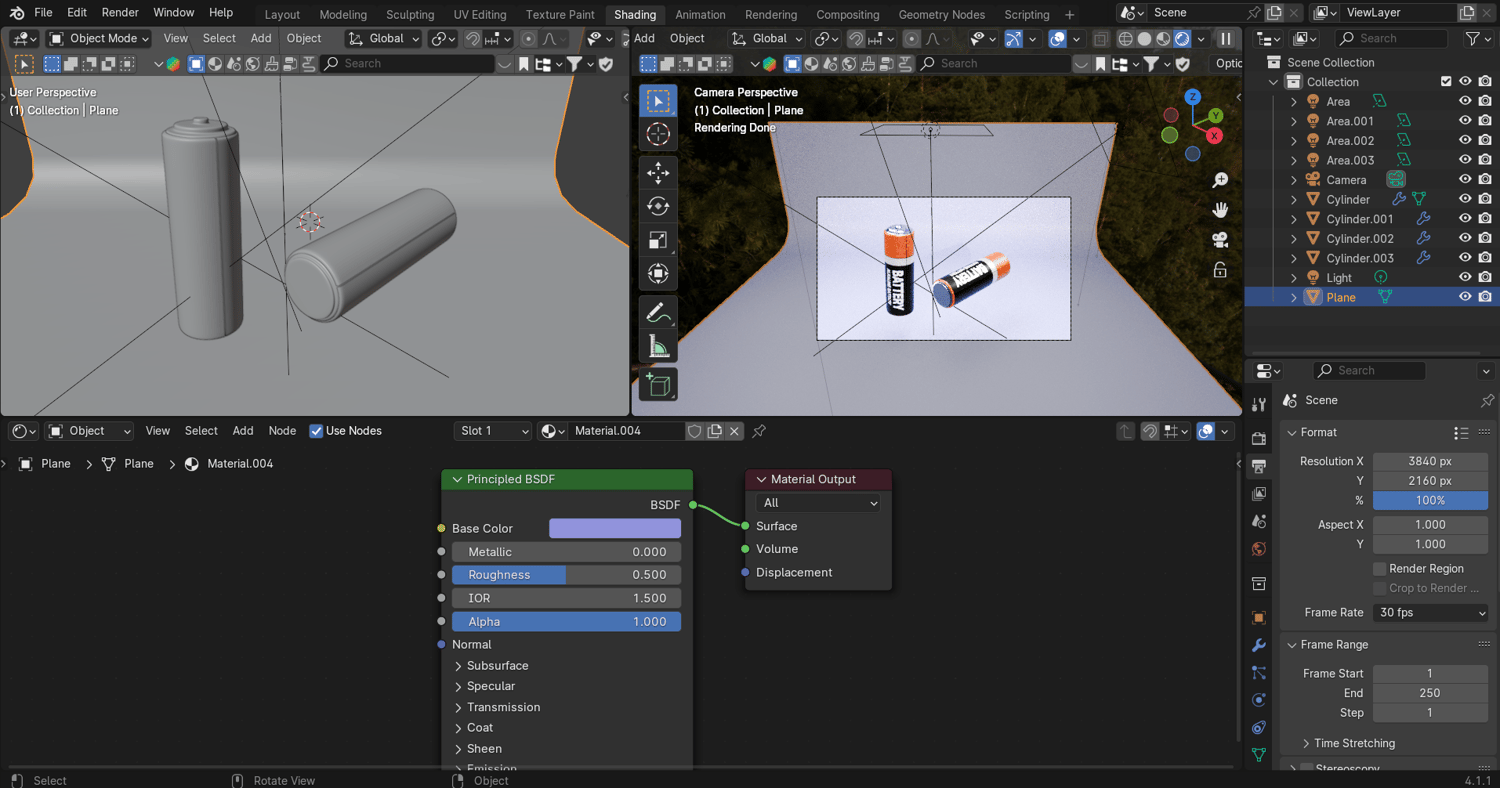Click the Base Color swatch
Screen dimensions: 1500x788
614,528
